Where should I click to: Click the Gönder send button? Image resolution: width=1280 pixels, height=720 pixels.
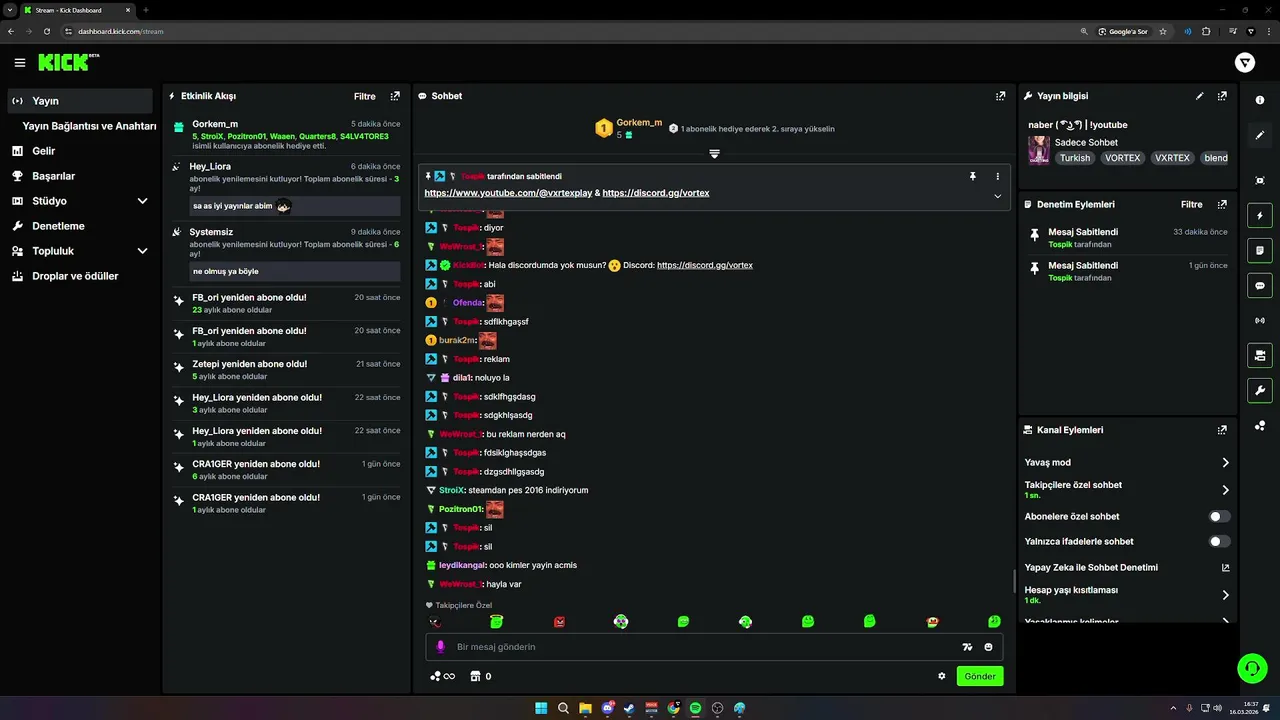pyautogui.click(x=980, y=676)
